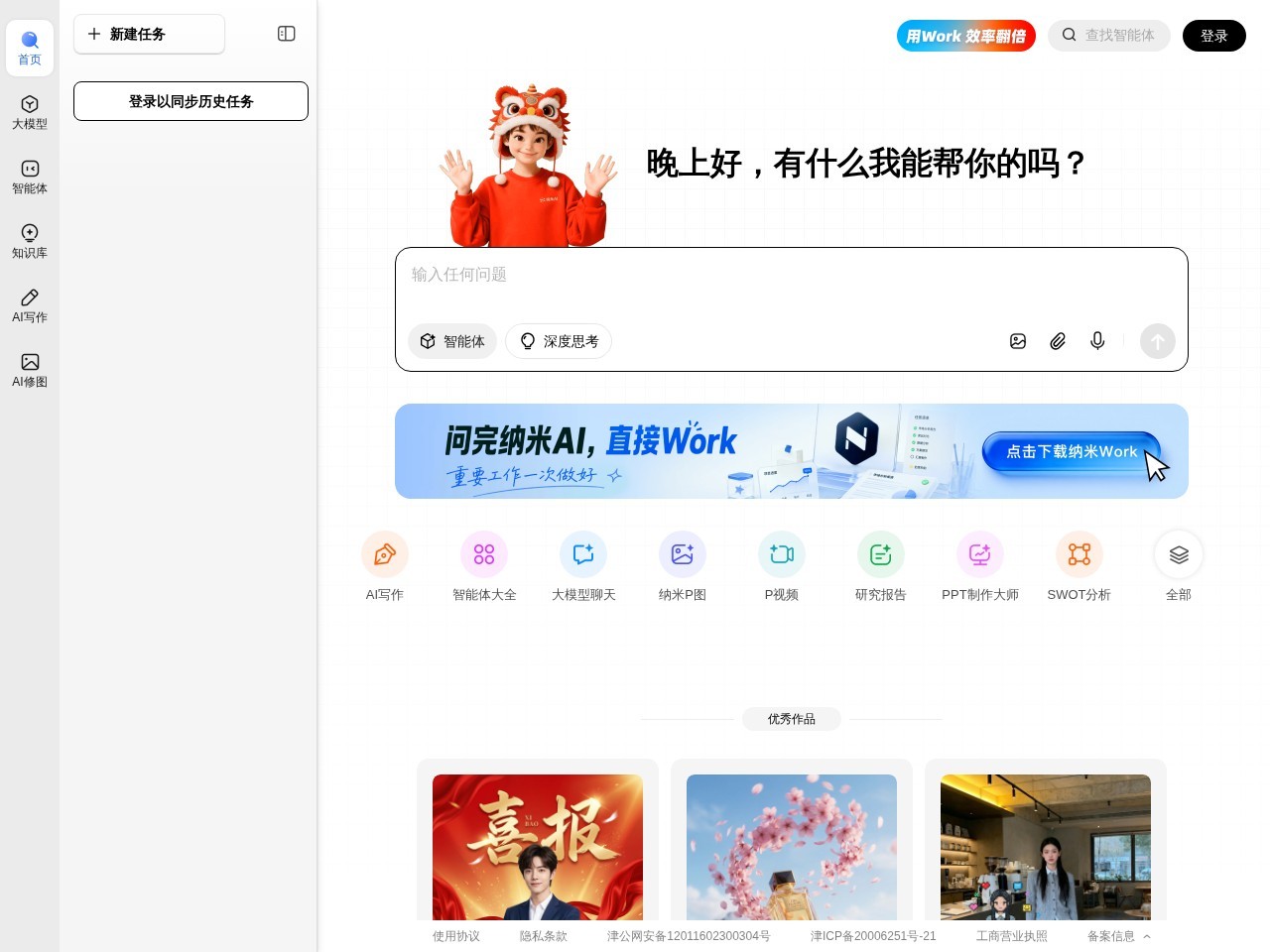Open the P视频 shortcut
The width and height of the screenshot is (1270, 952).
[782, 567]
